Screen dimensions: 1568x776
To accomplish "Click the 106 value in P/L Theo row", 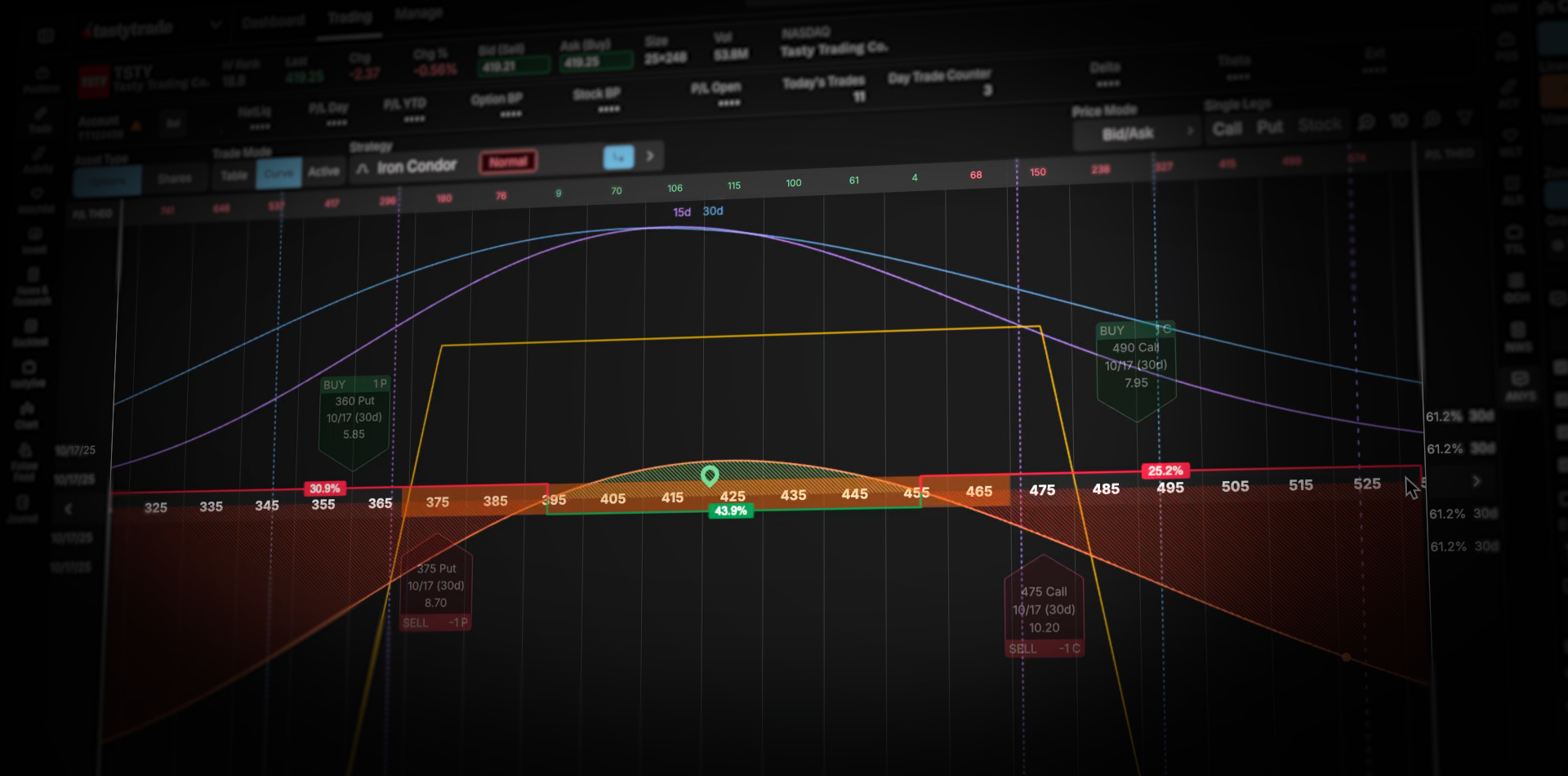I will (x=675, y=189).
